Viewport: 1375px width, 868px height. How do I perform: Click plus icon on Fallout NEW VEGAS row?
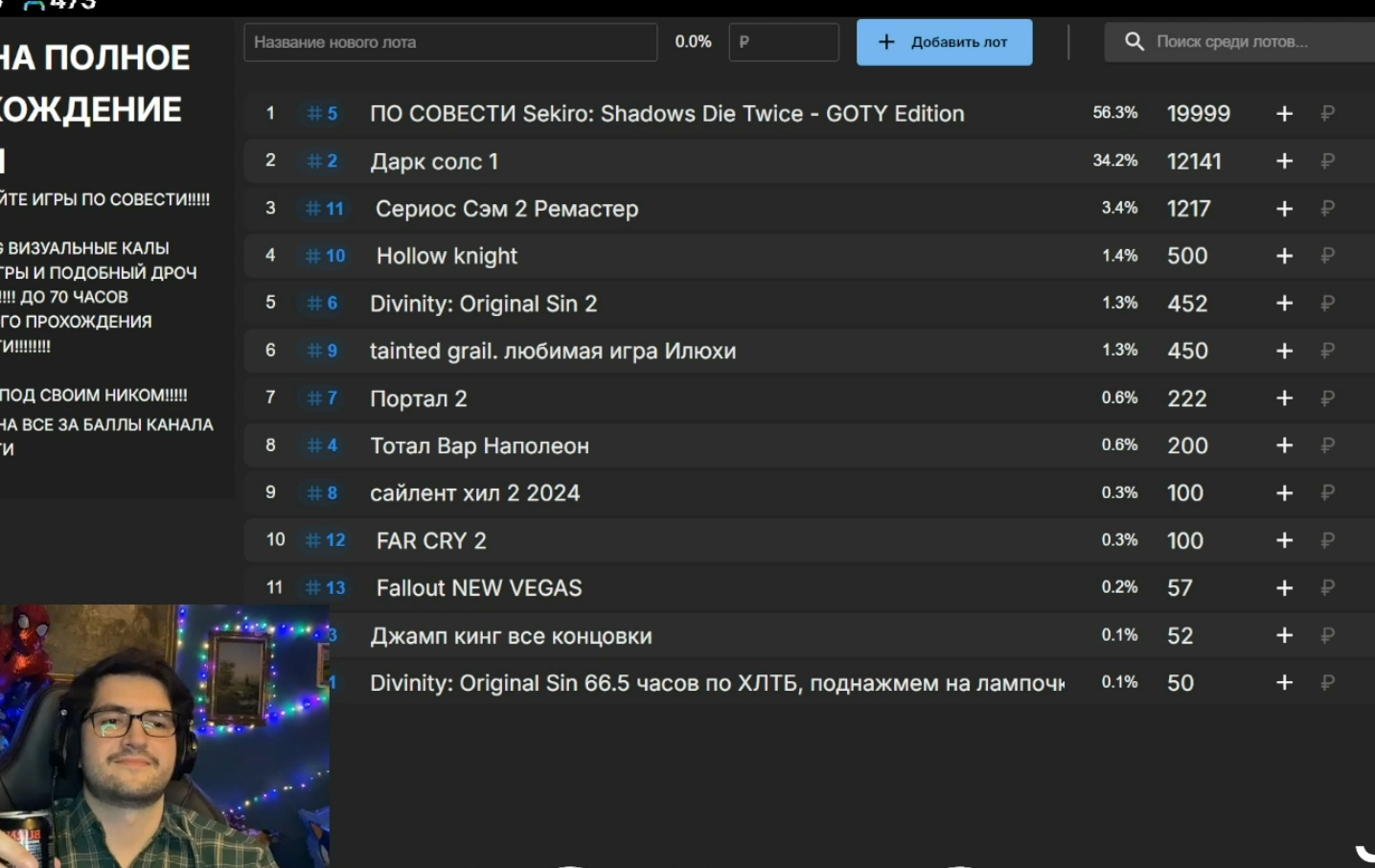pyautogui.click(x=1284, y=588)
